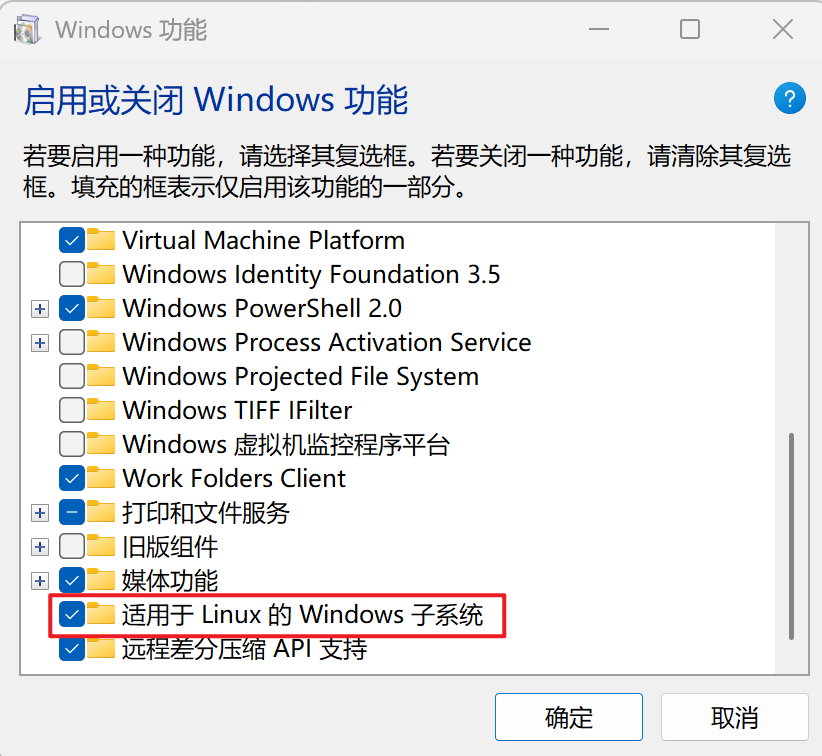Expand the 媒体功能 tree node
The height and width of the screenshot is (756, 822).
(x=40, y=581)
